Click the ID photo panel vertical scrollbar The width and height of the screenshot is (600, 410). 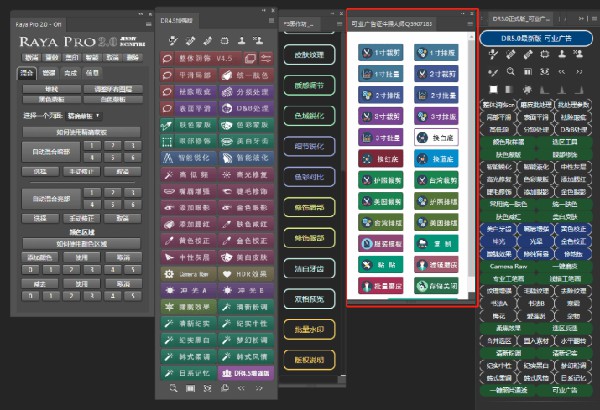pos(471,157)
